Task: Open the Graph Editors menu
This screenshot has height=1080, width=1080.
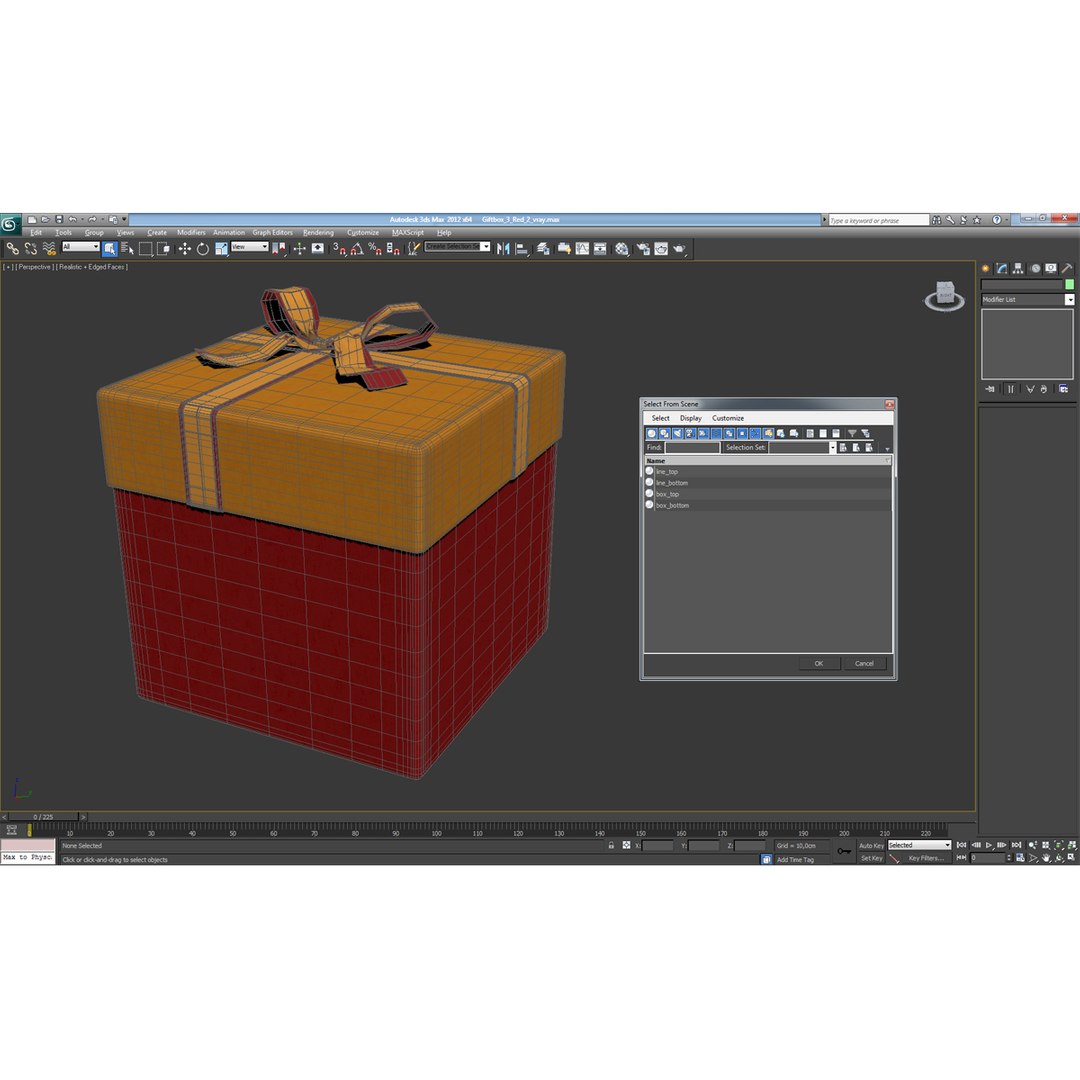Action: pyautogui.click(x=272, y=233)
